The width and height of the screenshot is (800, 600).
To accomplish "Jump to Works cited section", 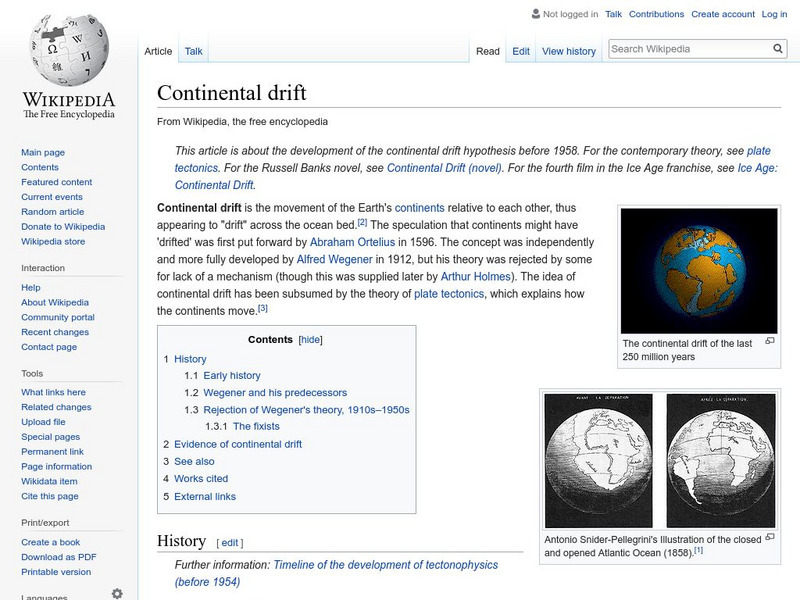I will [201, 479].
